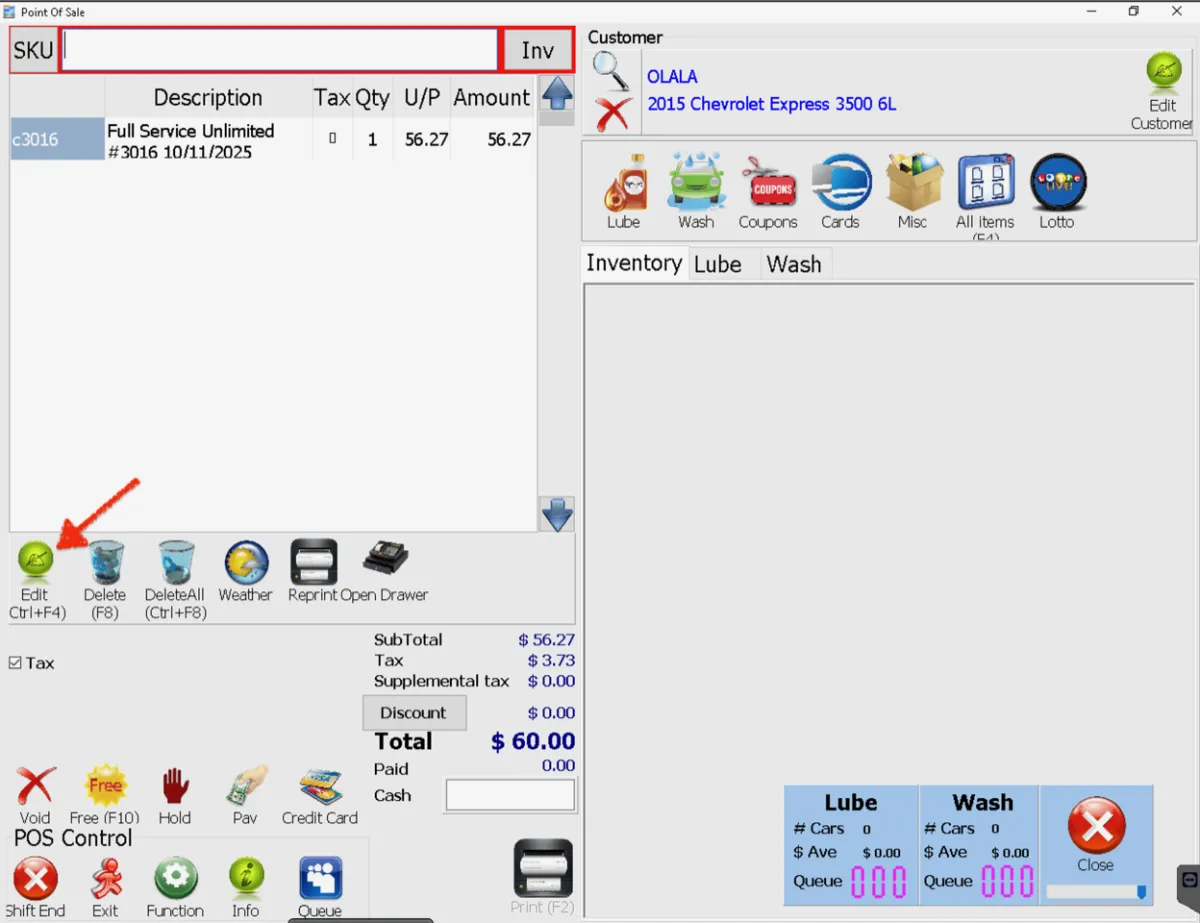Screen dimensions: 1200x923
Task: Click the blue up arrow in the item list
Action: 557,94
